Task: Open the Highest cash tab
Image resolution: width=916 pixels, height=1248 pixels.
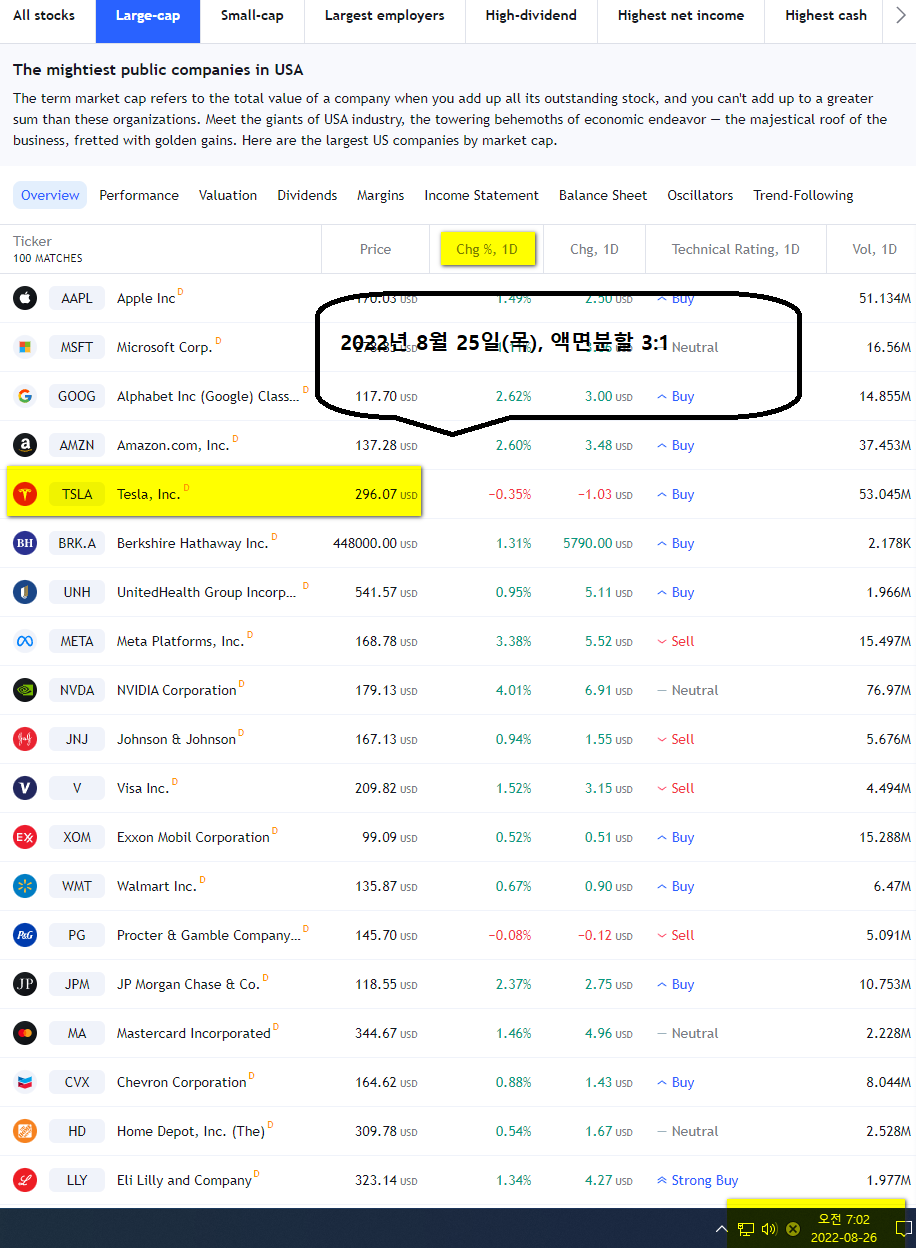Action: click(826, 16)
